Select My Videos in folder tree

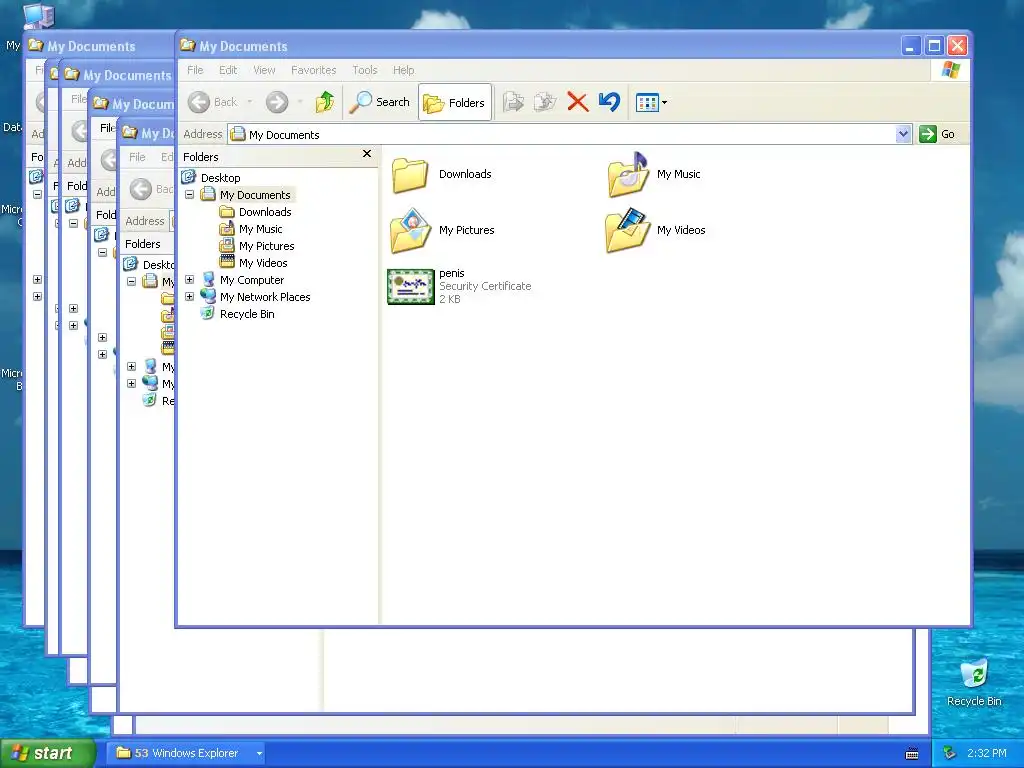263,263
